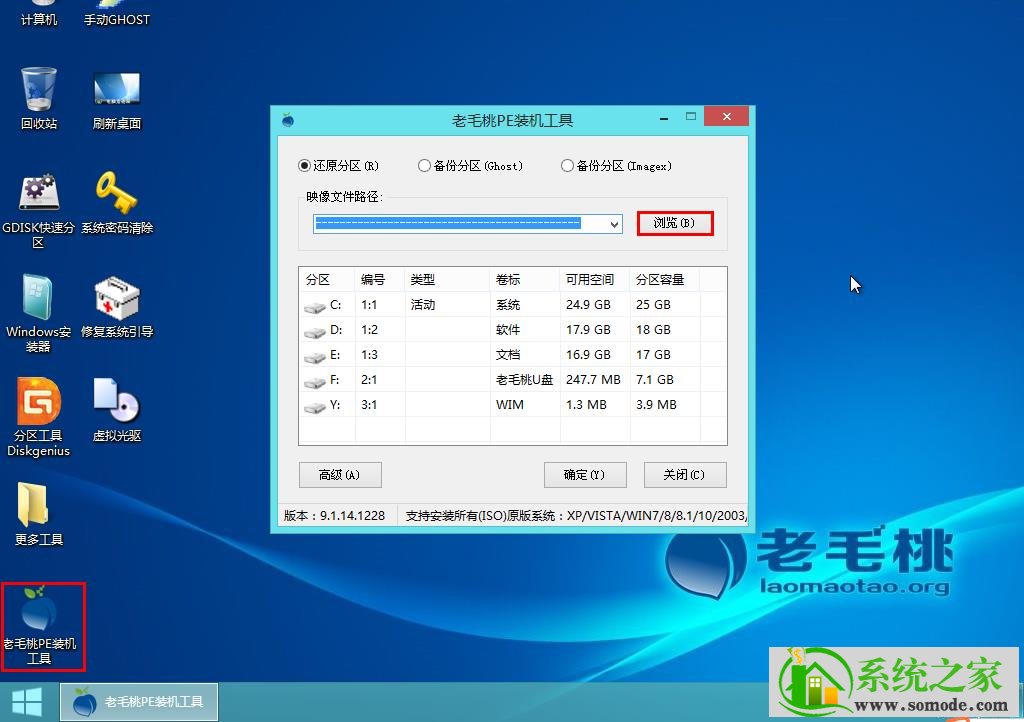Click the Windows Start button
The height and width of the screenshot is (722, 1024).
pyautogui.click(x=27, y=702)
